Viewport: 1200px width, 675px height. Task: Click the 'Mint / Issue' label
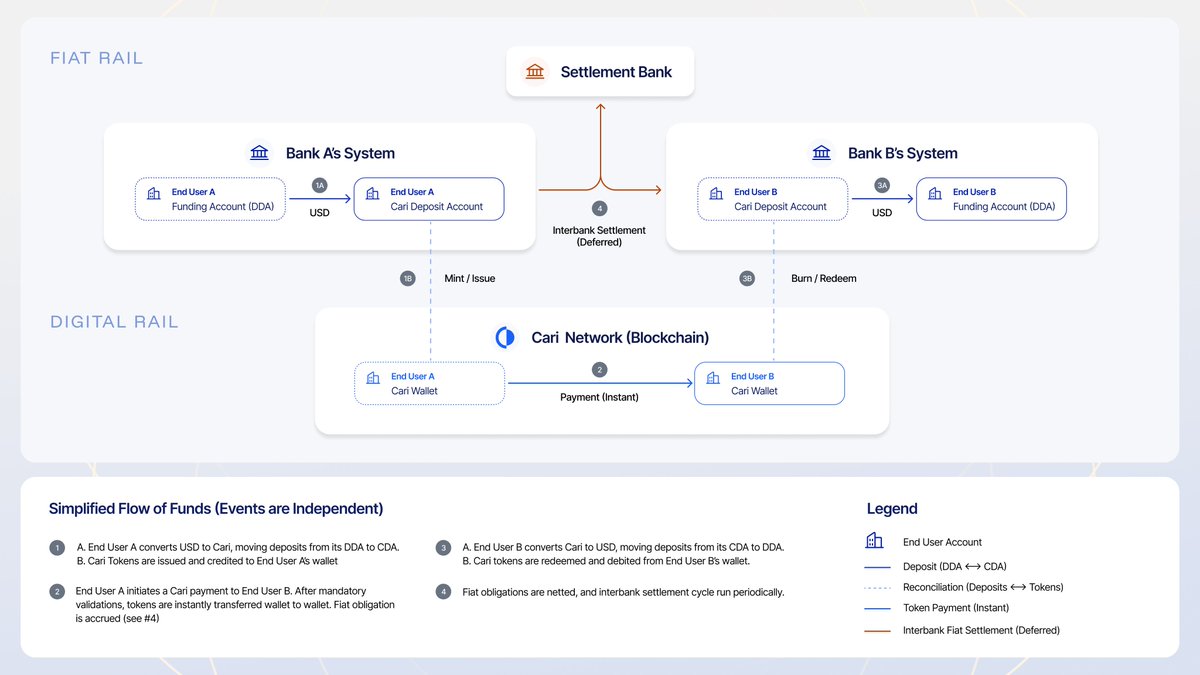[469, 279]
